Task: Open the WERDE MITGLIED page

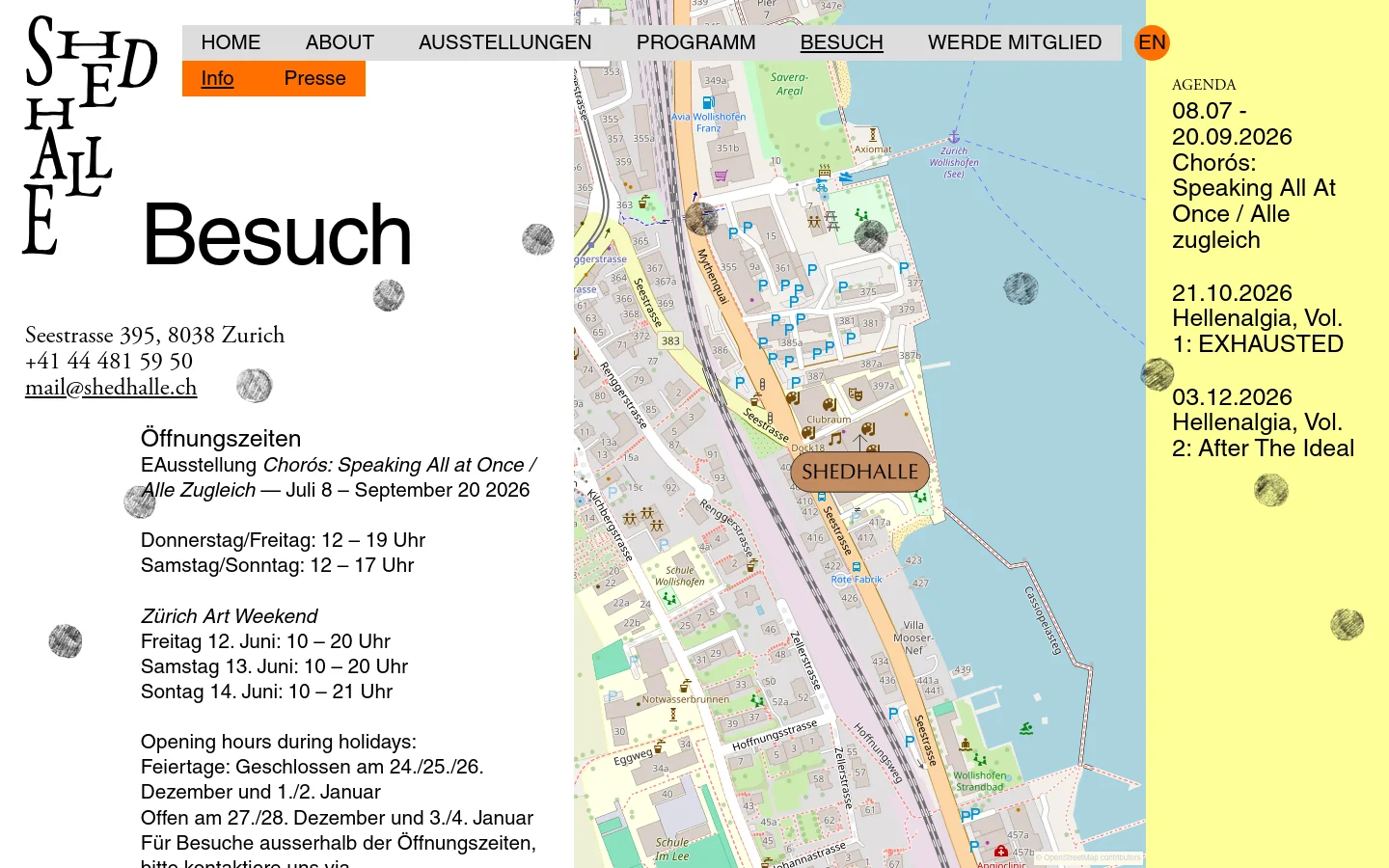Action: (x=1014, y=42)
